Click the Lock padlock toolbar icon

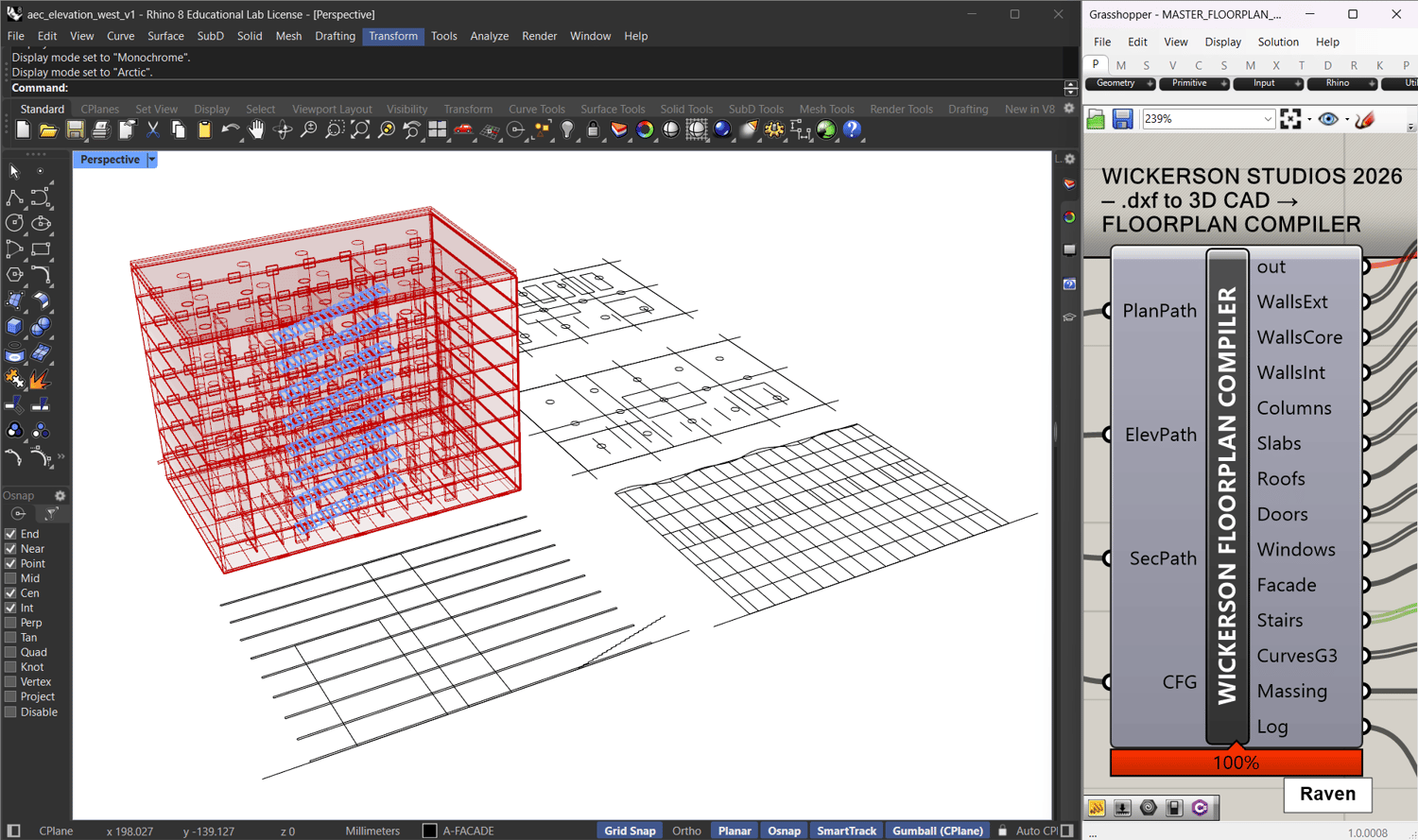(593, 130)
